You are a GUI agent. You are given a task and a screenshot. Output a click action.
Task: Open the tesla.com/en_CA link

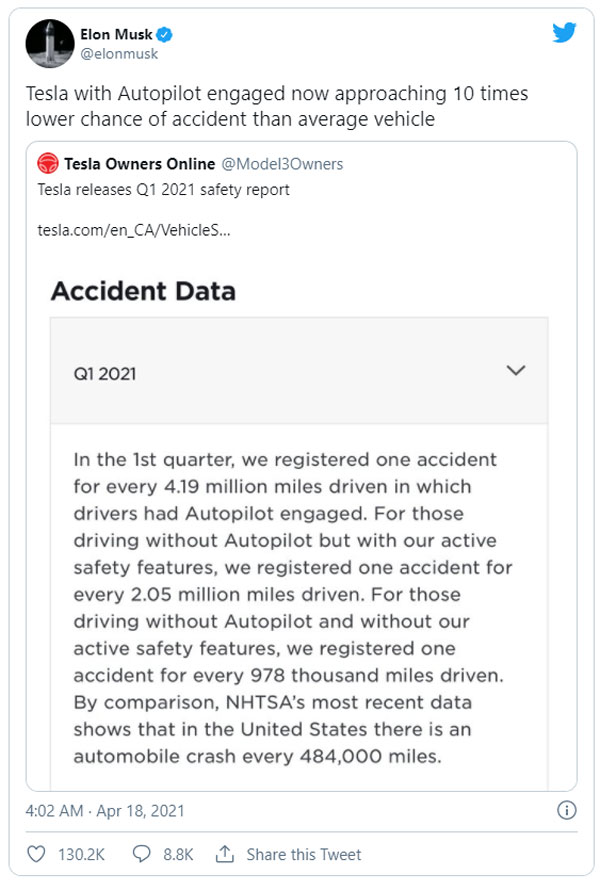(x=134, y=230)
